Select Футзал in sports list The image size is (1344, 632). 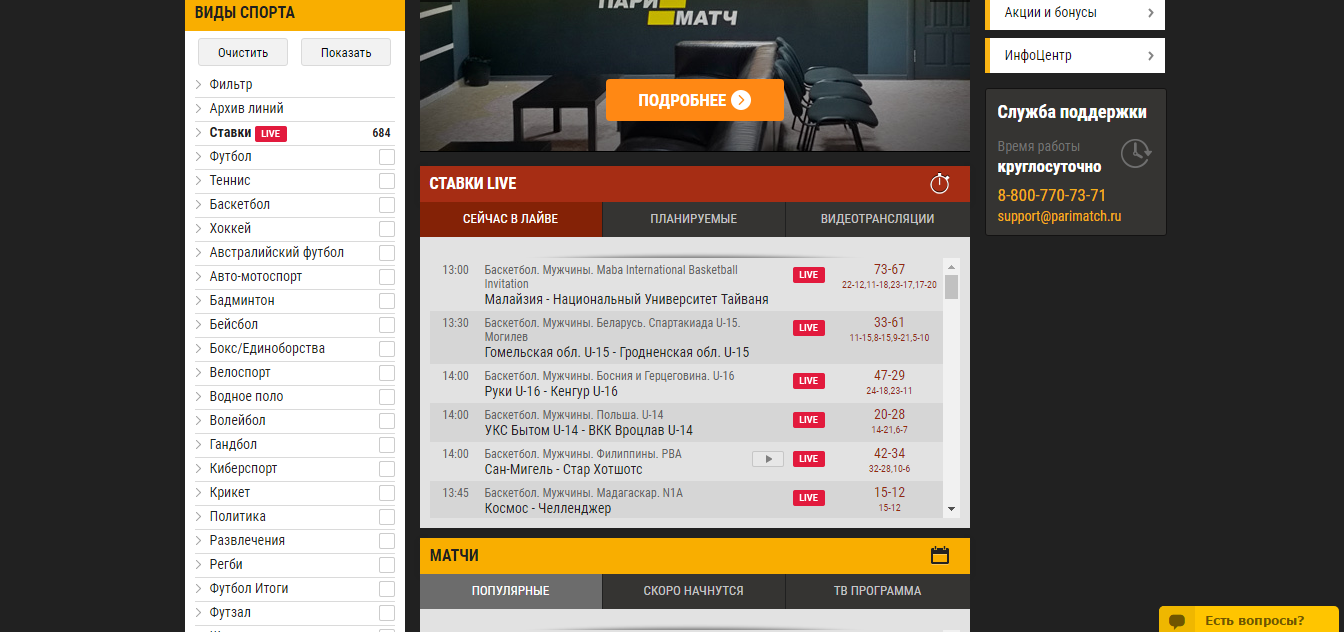[x=230, y=613]
